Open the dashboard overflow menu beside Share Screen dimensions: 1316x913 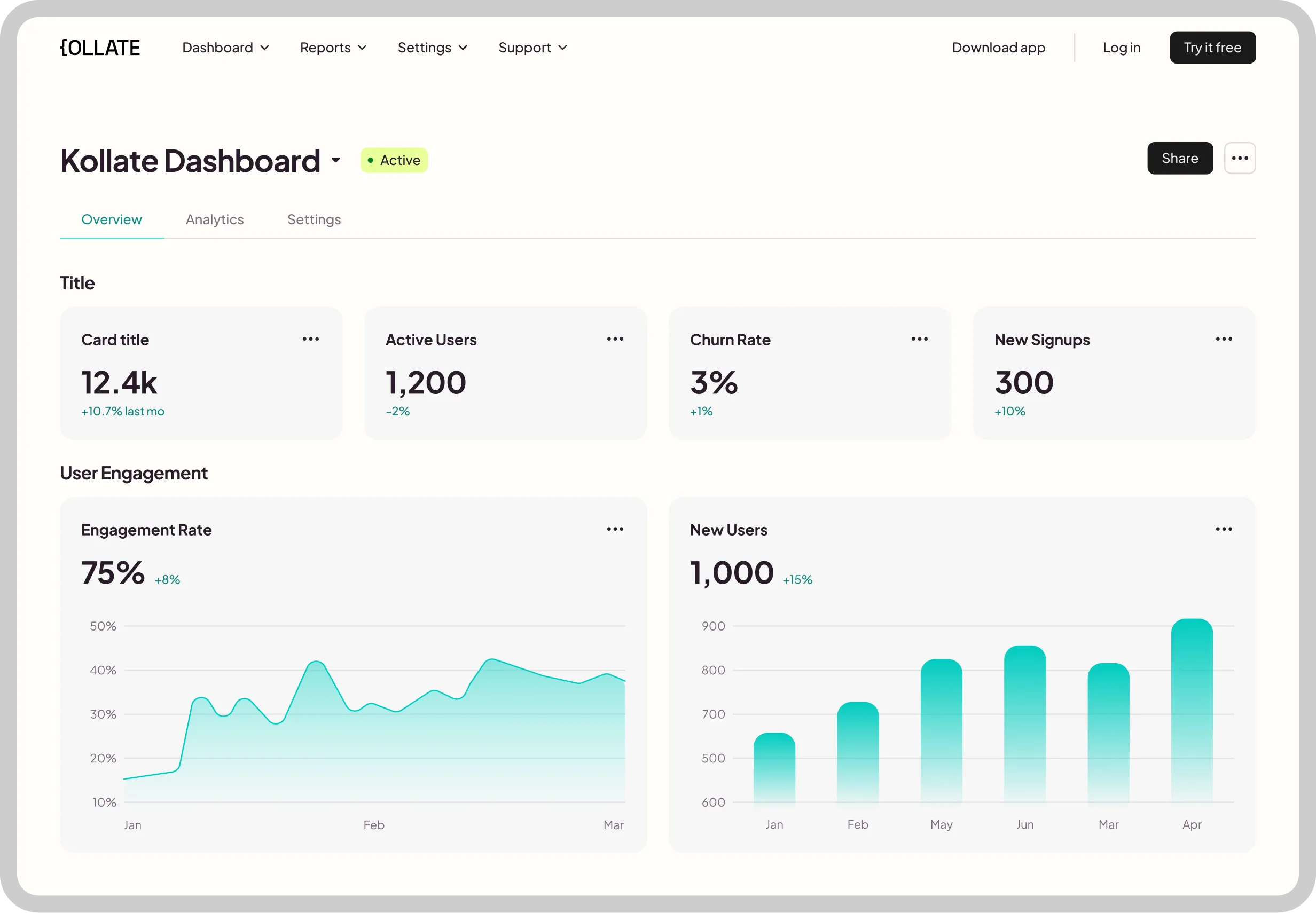[x=1240, y=159]
